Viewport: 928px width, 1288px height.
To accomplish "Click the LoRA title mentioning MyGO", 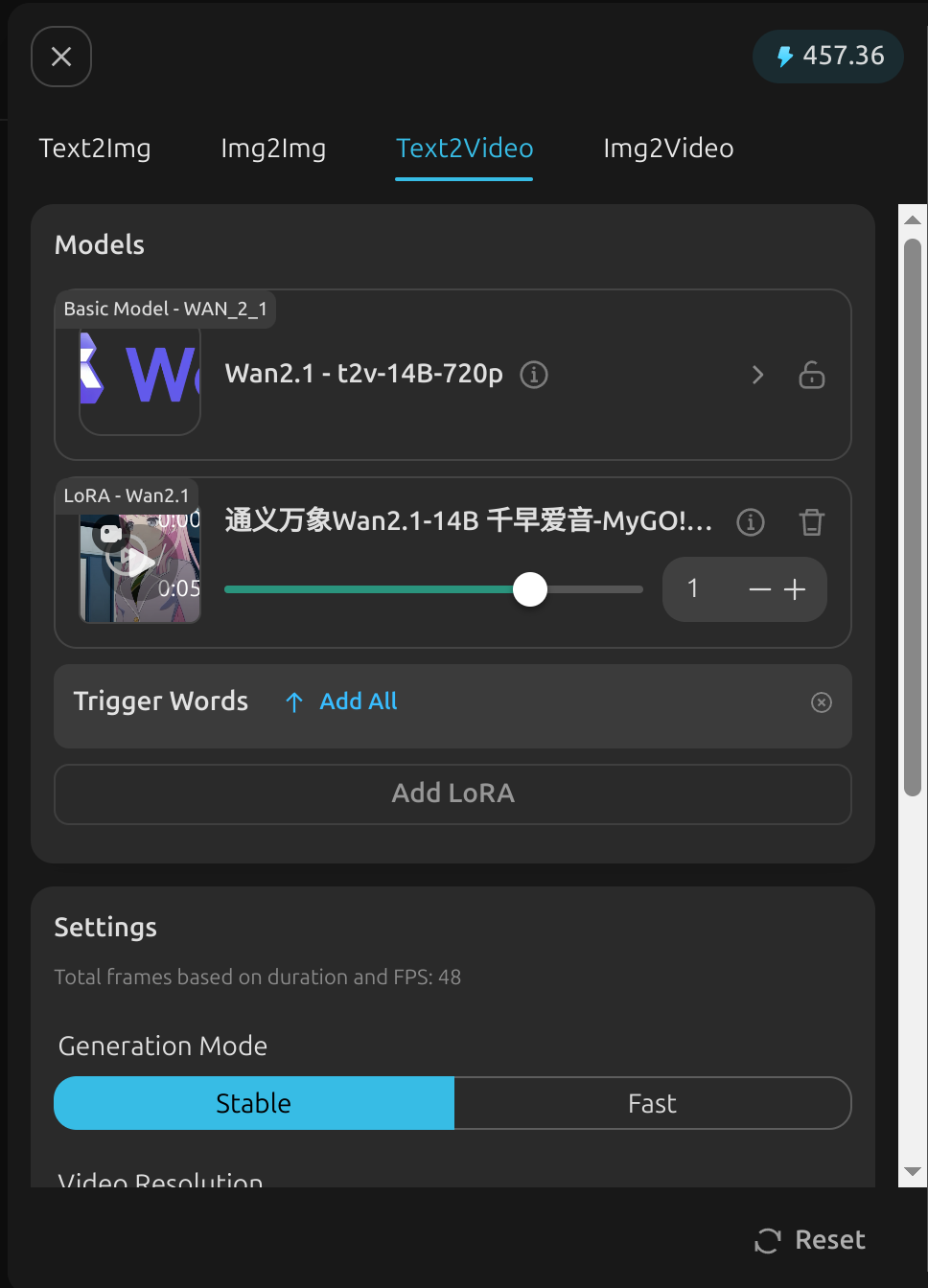I will coord(469,521).
